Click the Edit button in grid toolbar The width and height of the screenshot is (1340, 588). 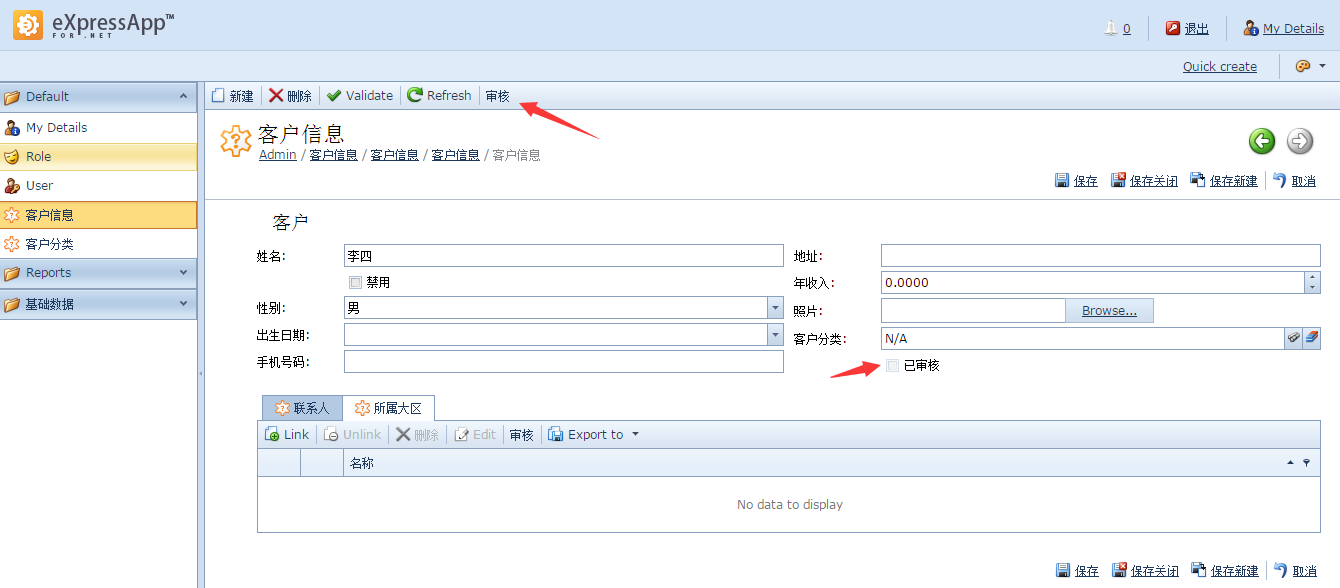tap(475, 434)
